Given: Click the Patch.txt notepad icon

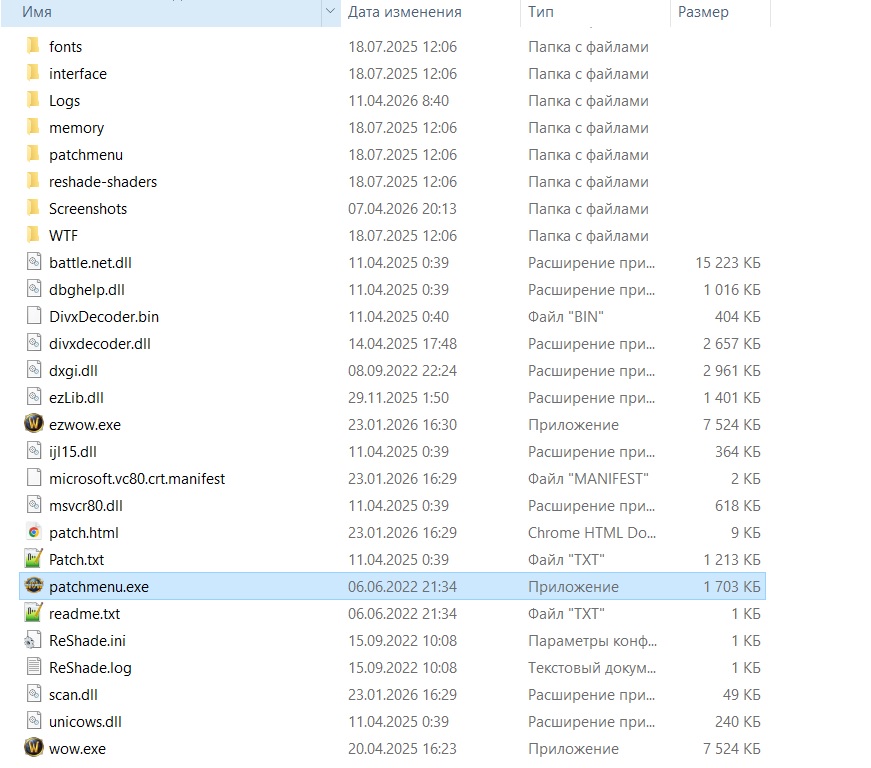Looking at the screenshot, I should pos(33,559).
